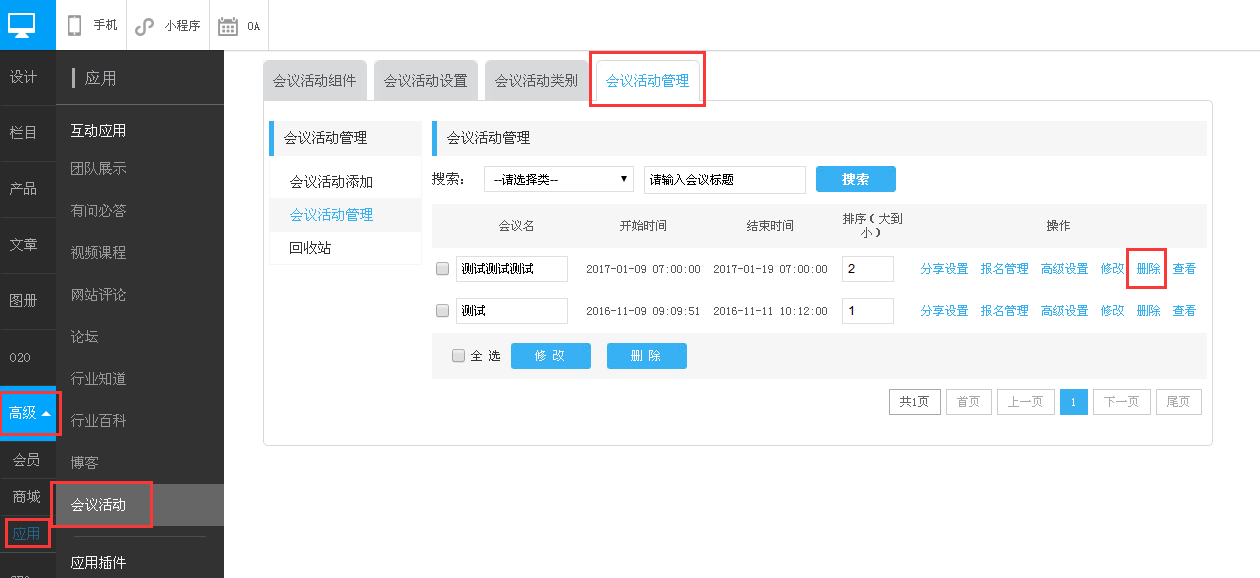Open 会员 under 高级

(x=26, y=460)
